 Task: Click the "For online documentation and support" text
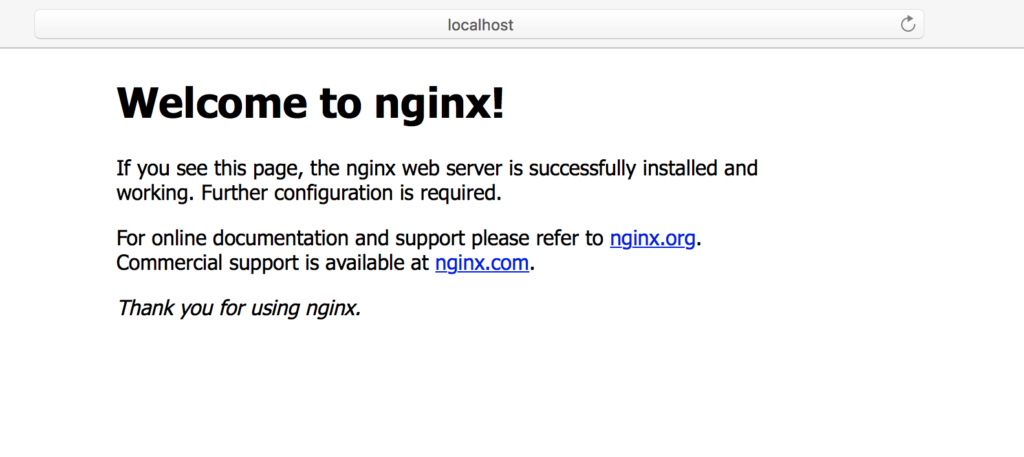pyautogui.click(x=291, y=238)
